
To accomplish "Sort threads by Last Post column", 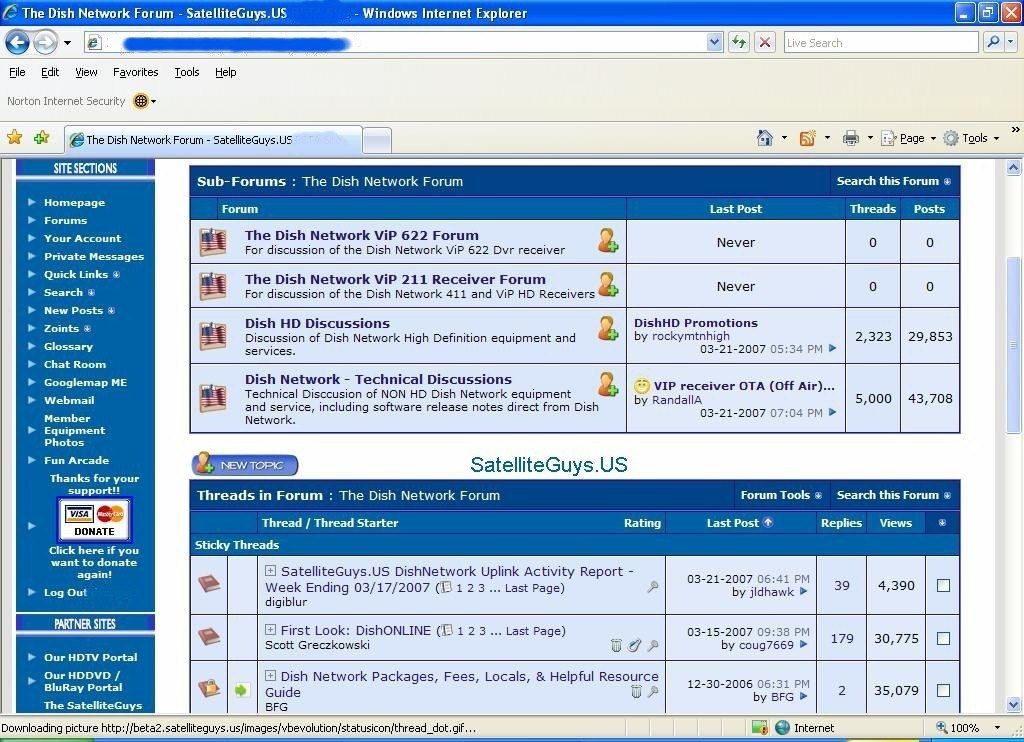I will click(x=733, y=523).
